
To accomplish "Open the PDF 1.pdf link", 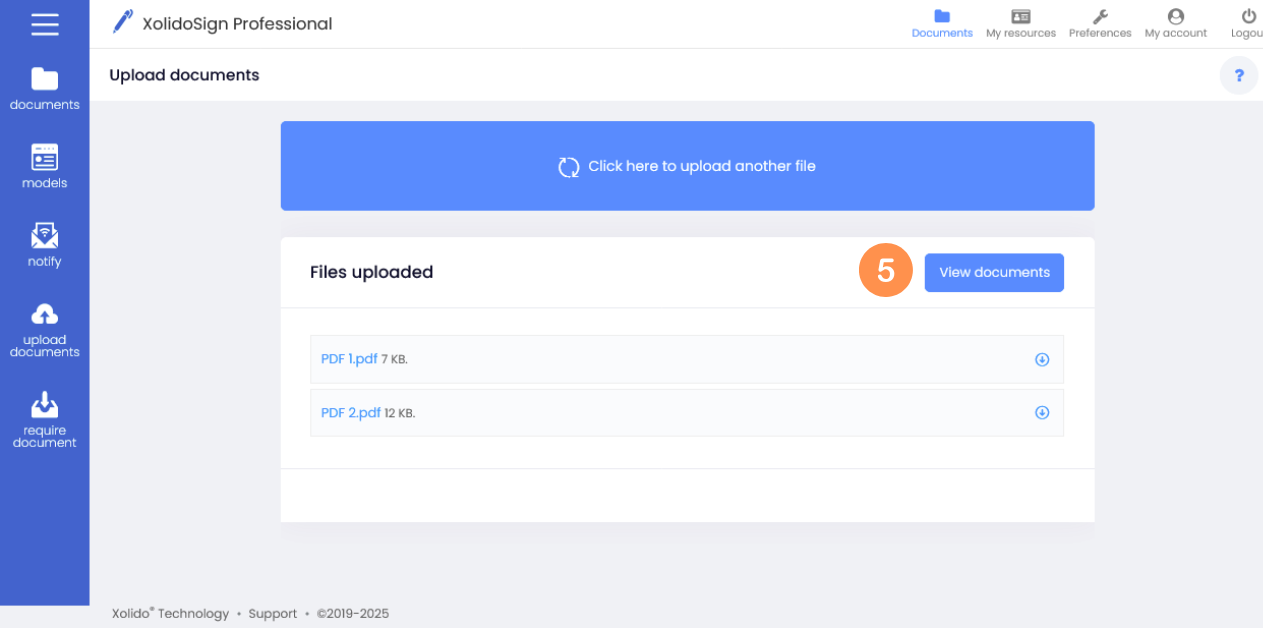I will pos(349,359).
